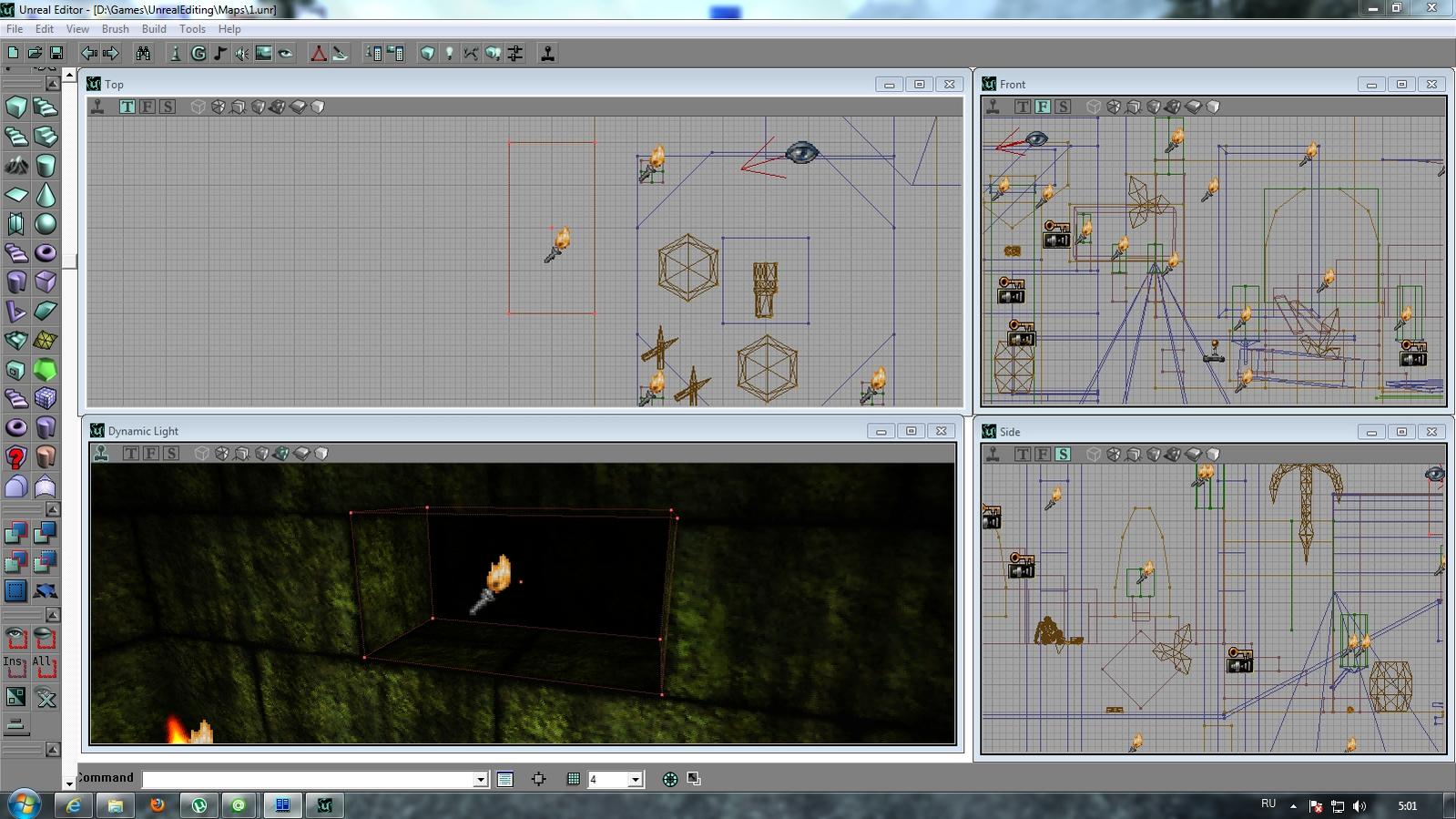This screenshot has height=819, width=1456.
Task: Switch Top viewport to Front view (F)
Action: point(148,107)
